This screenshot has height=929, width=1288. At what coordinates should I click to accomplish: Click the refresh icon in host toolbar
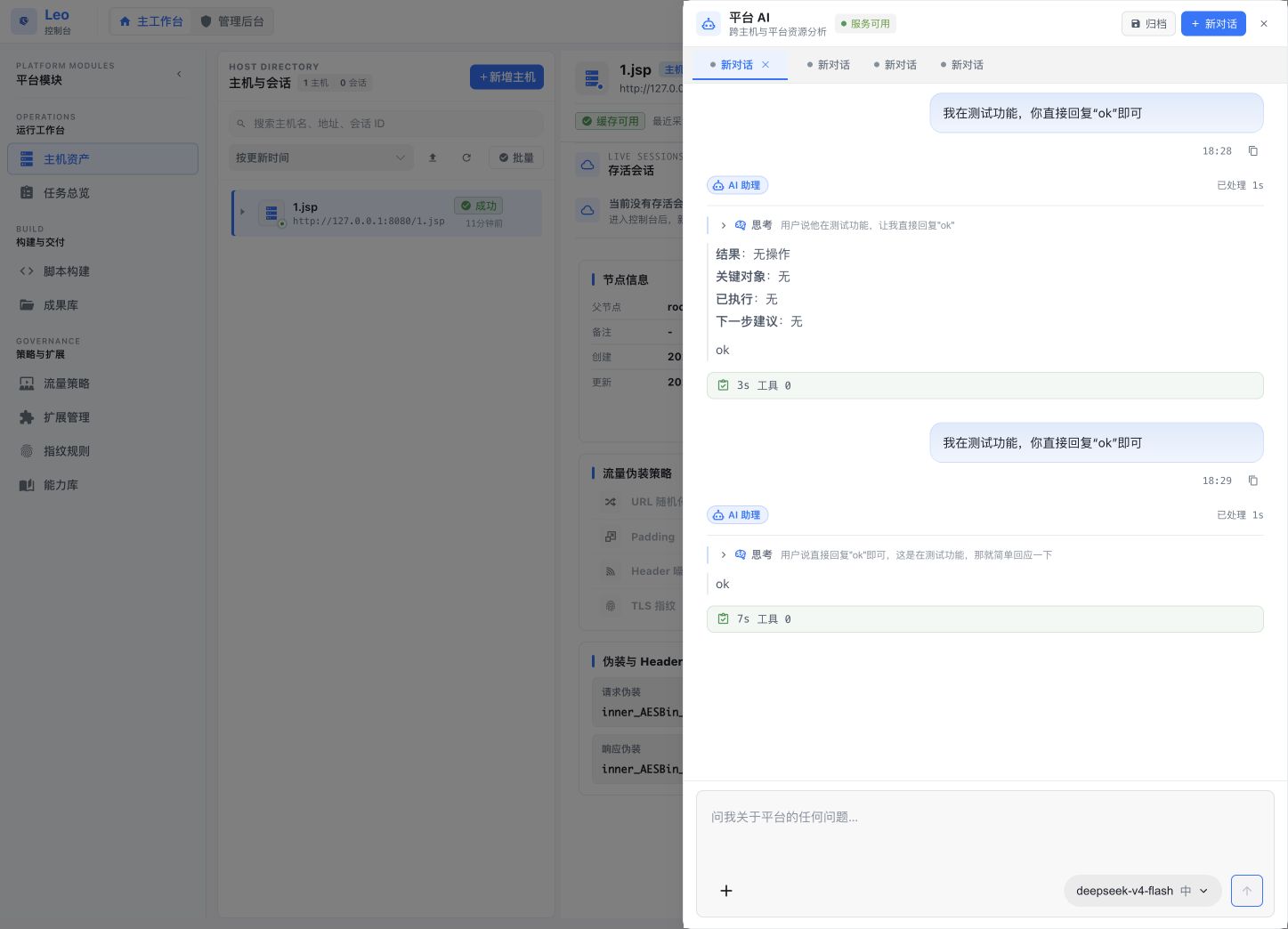[466, 158]
